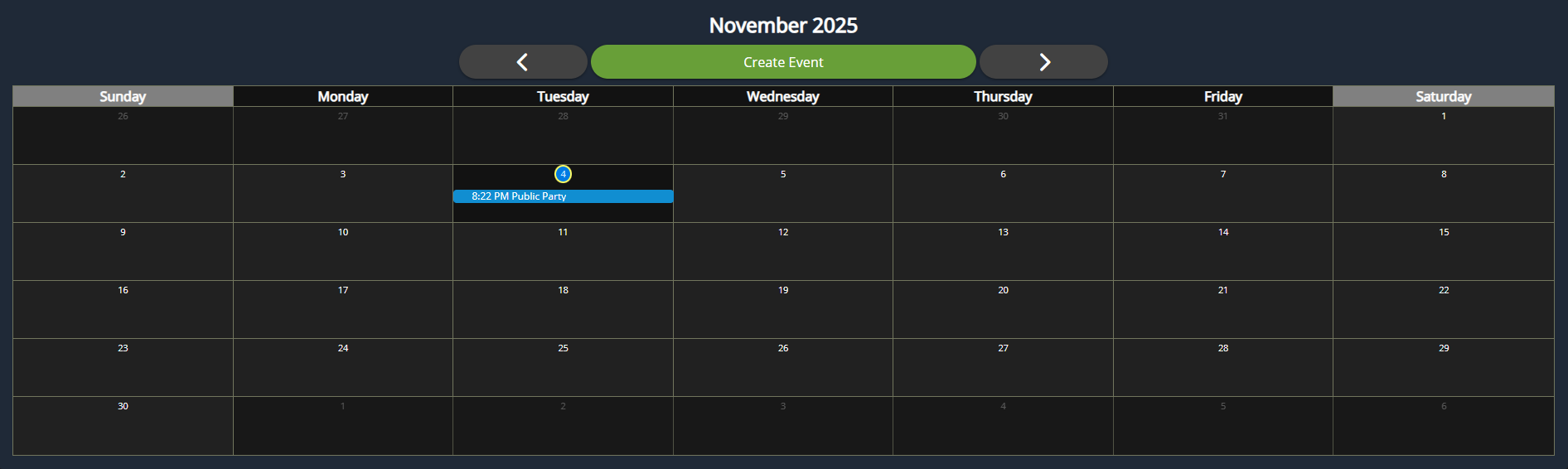This screenshot has width=1568, height=469.
Task: Go to the previous month arrow
Action: (523, 62)
